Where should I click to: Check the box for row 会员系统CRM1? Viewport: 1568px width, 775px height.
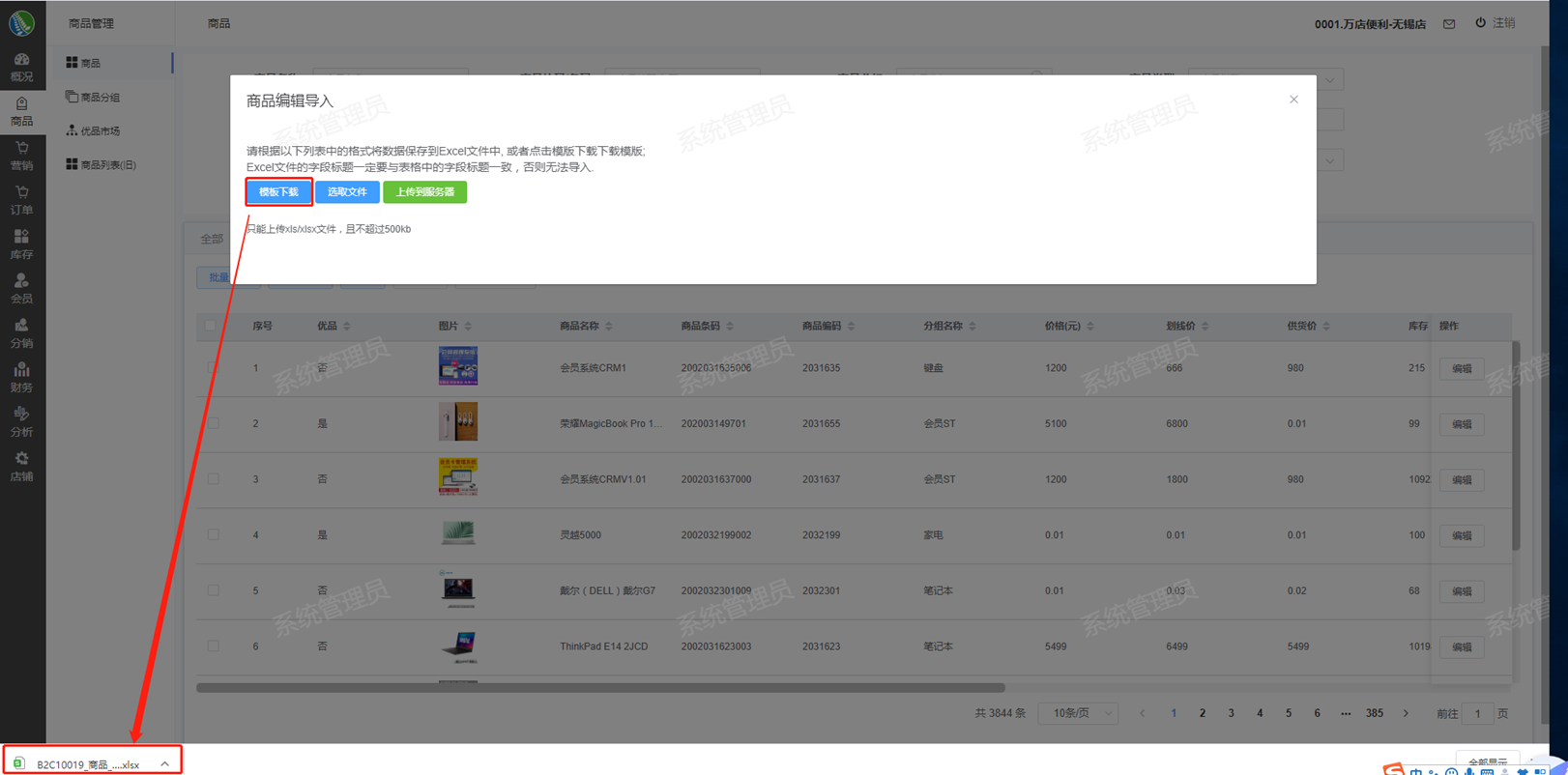click(x=213, y=367)
